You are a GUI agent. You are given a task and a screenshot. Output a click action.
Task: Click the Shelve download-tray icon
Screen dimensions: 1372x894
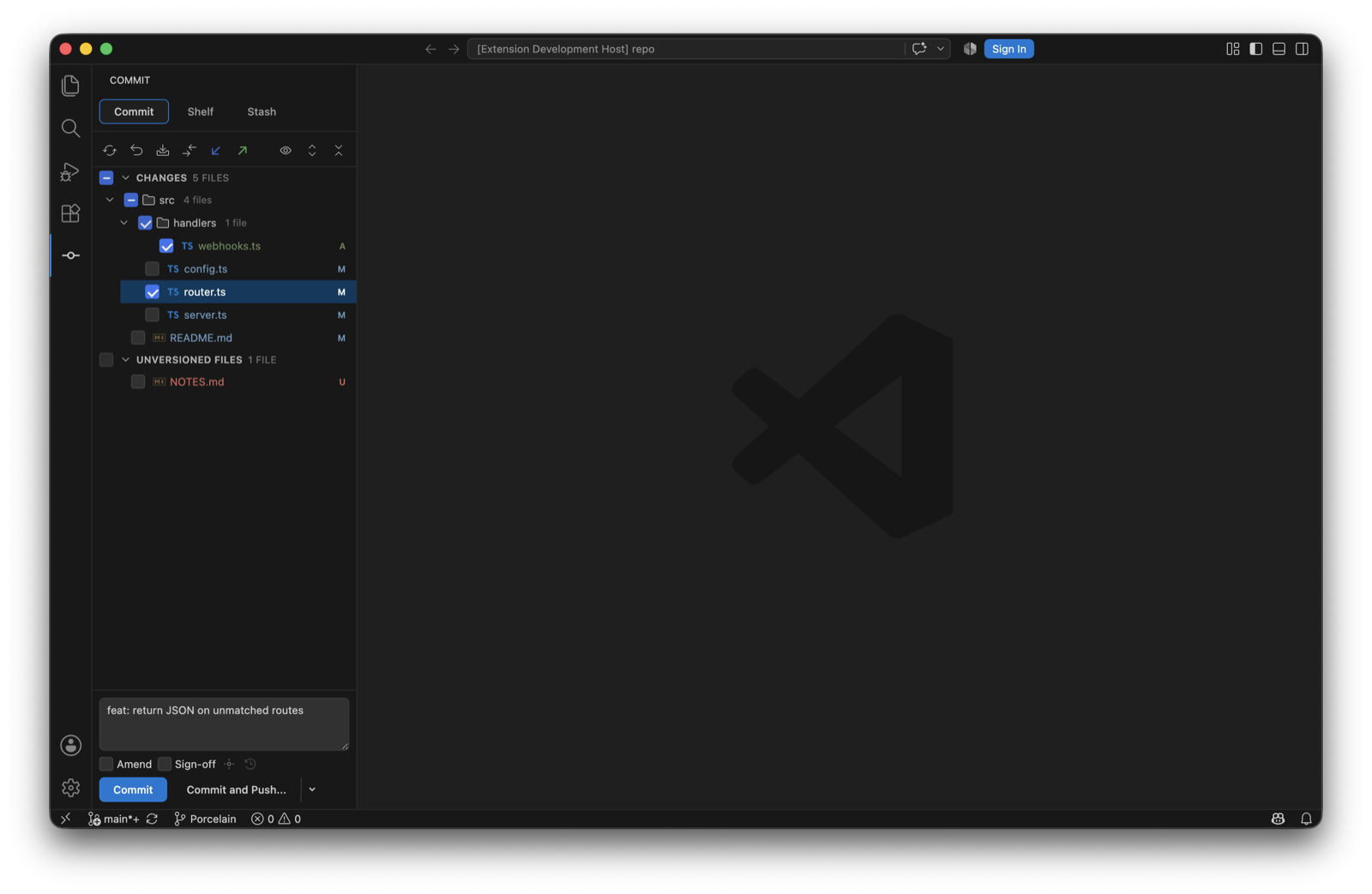point(163,151)
